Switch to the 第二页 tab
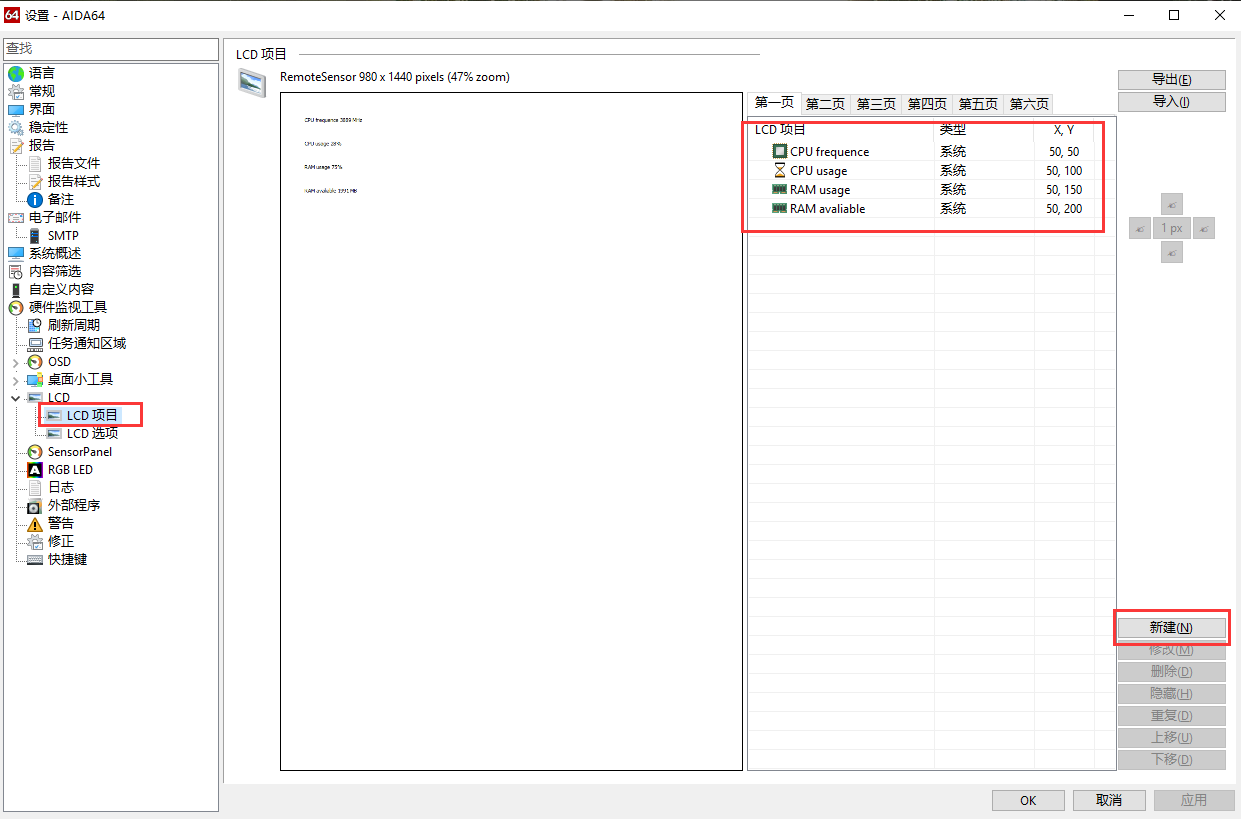This screenshot has width=1241, height=819. (x=826, y=104)
